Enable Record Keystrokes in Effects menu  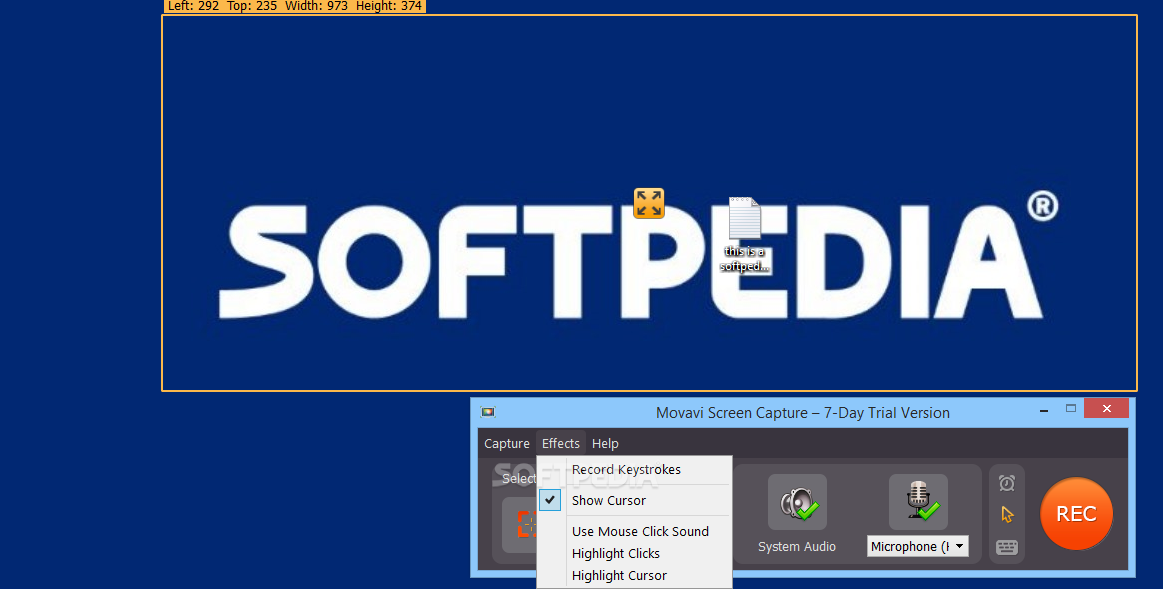coord(634,470)
